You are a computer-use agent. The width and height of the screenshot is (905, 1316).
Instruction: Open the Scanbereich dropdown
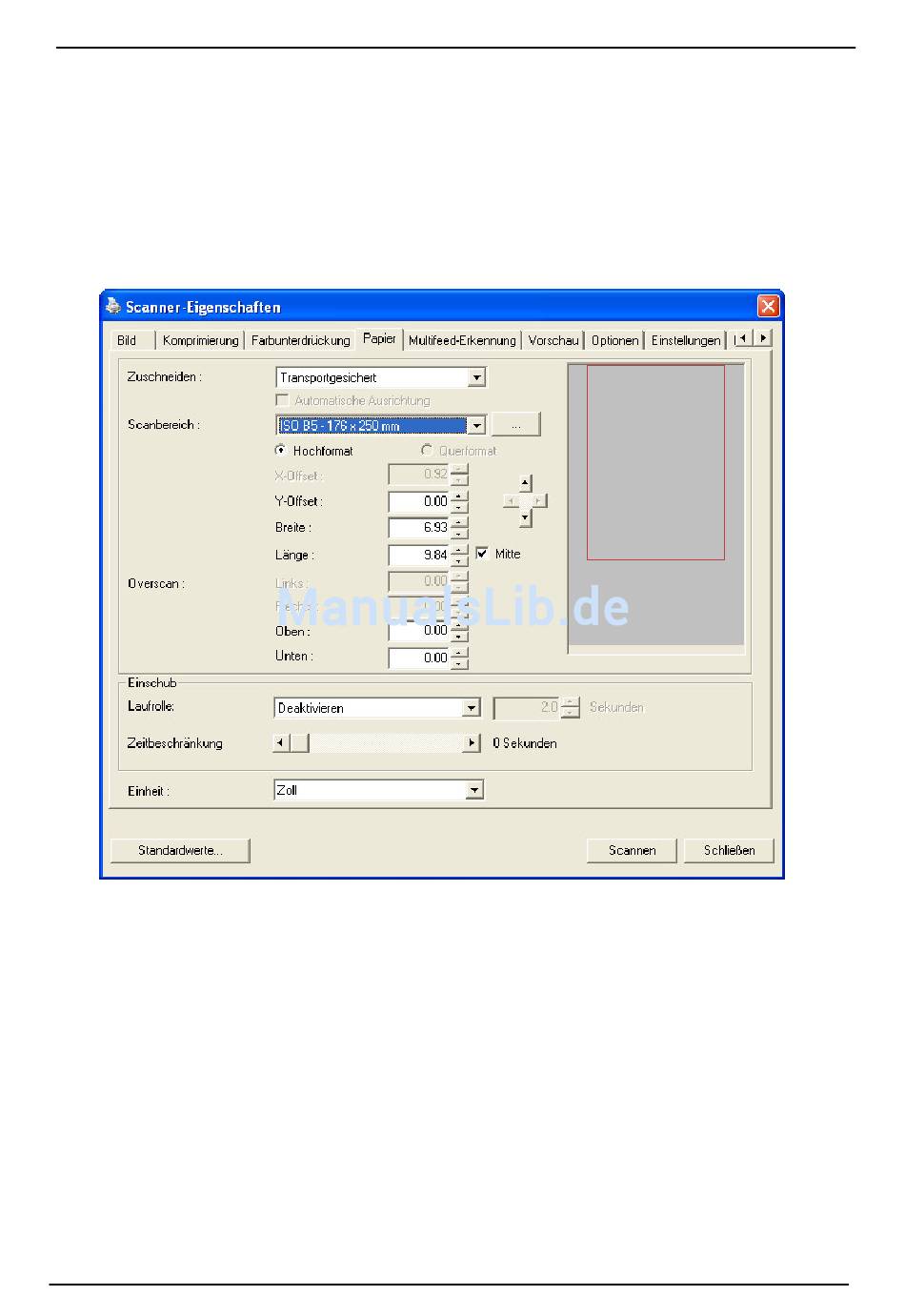(477, 425)
